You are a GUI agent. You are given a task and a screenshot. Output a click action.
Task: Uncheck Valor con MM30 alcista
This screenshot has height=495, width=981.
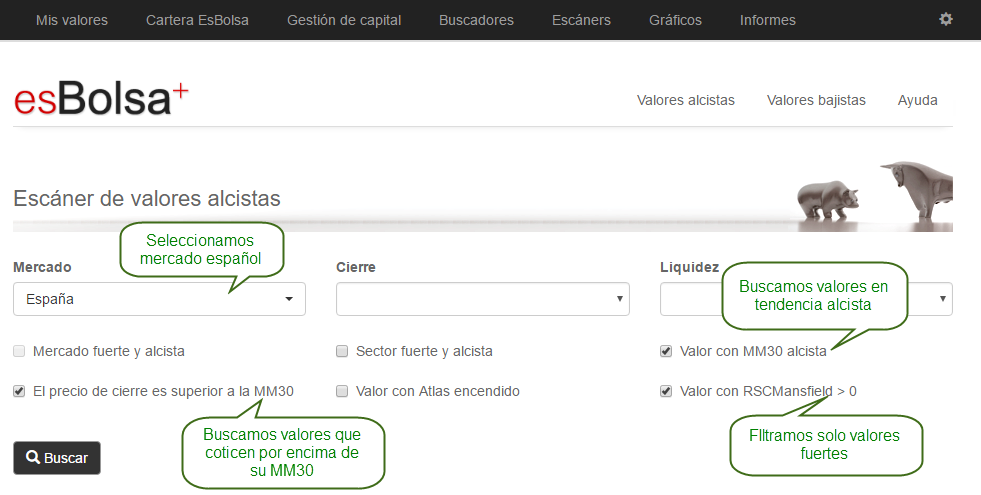coord(666,351)
